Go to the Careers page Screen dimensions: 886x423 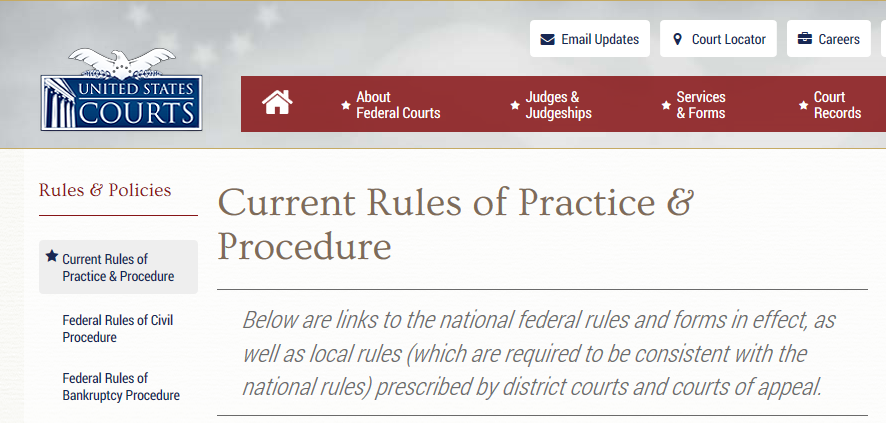click(829, 39)
